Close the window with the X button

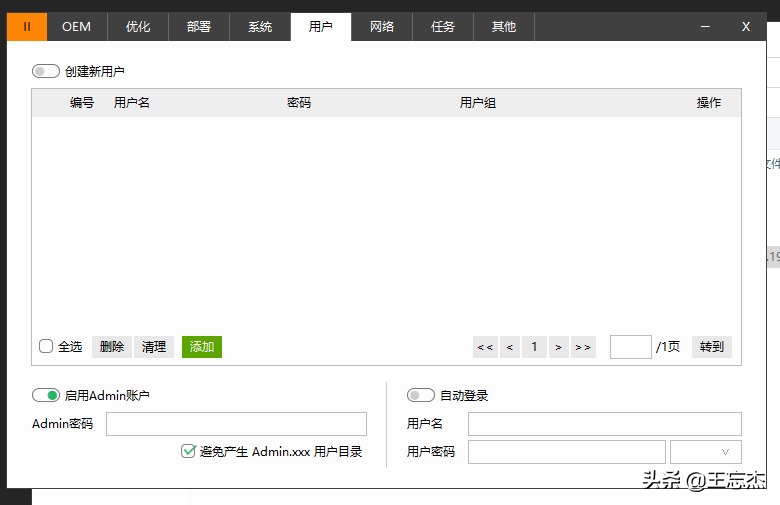pyautogui.click(x=746, y=27)
